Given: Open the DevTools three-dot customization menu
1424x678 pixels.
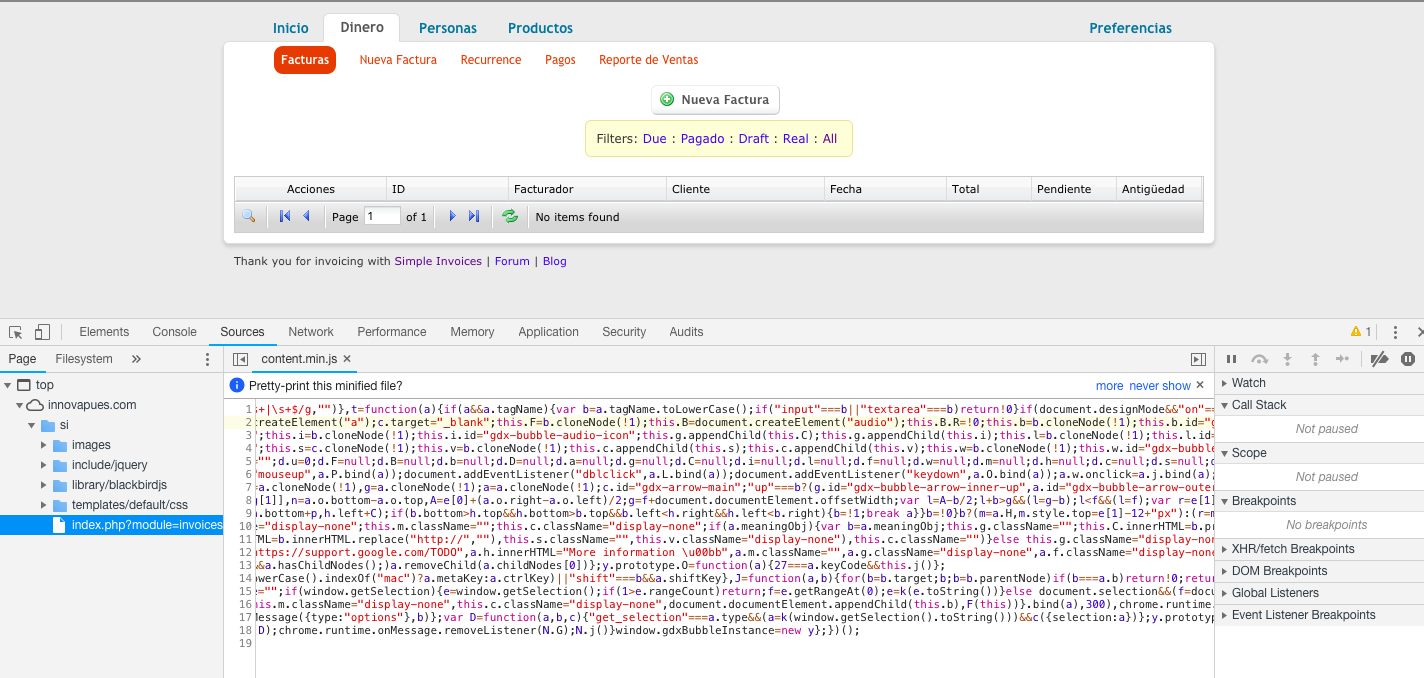Looking at the screenshot, I should [x=1396, y=331].
